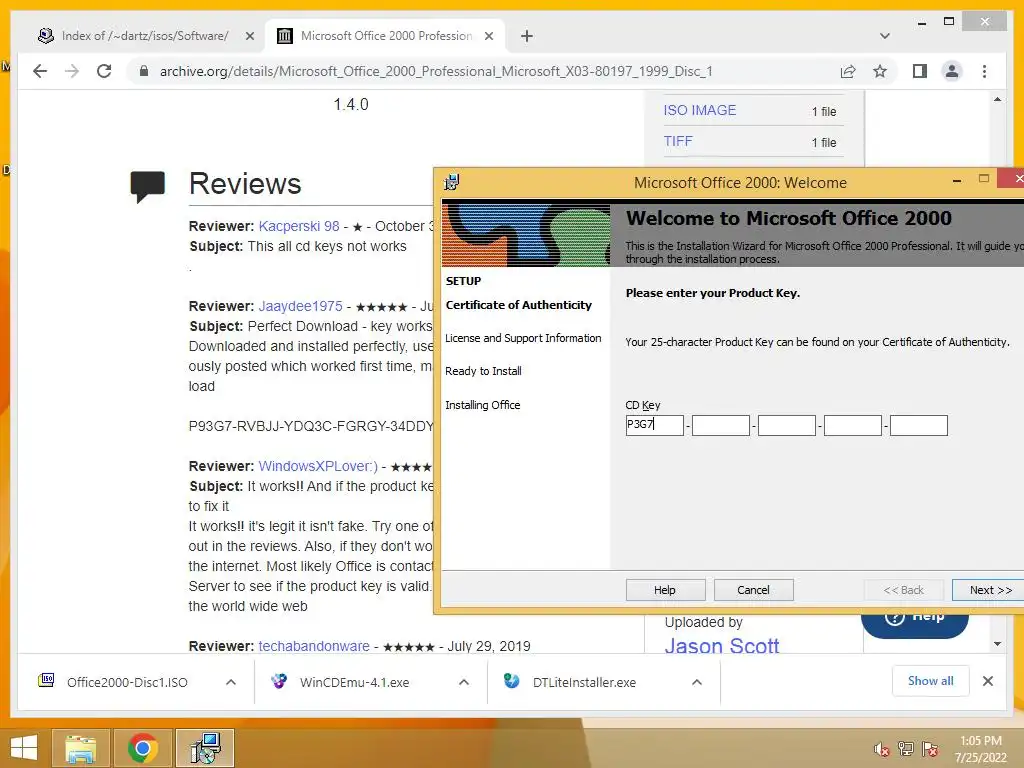Click the second CD Key field
This screenshot has height=768, width=1024.
[x=720, y=425]
